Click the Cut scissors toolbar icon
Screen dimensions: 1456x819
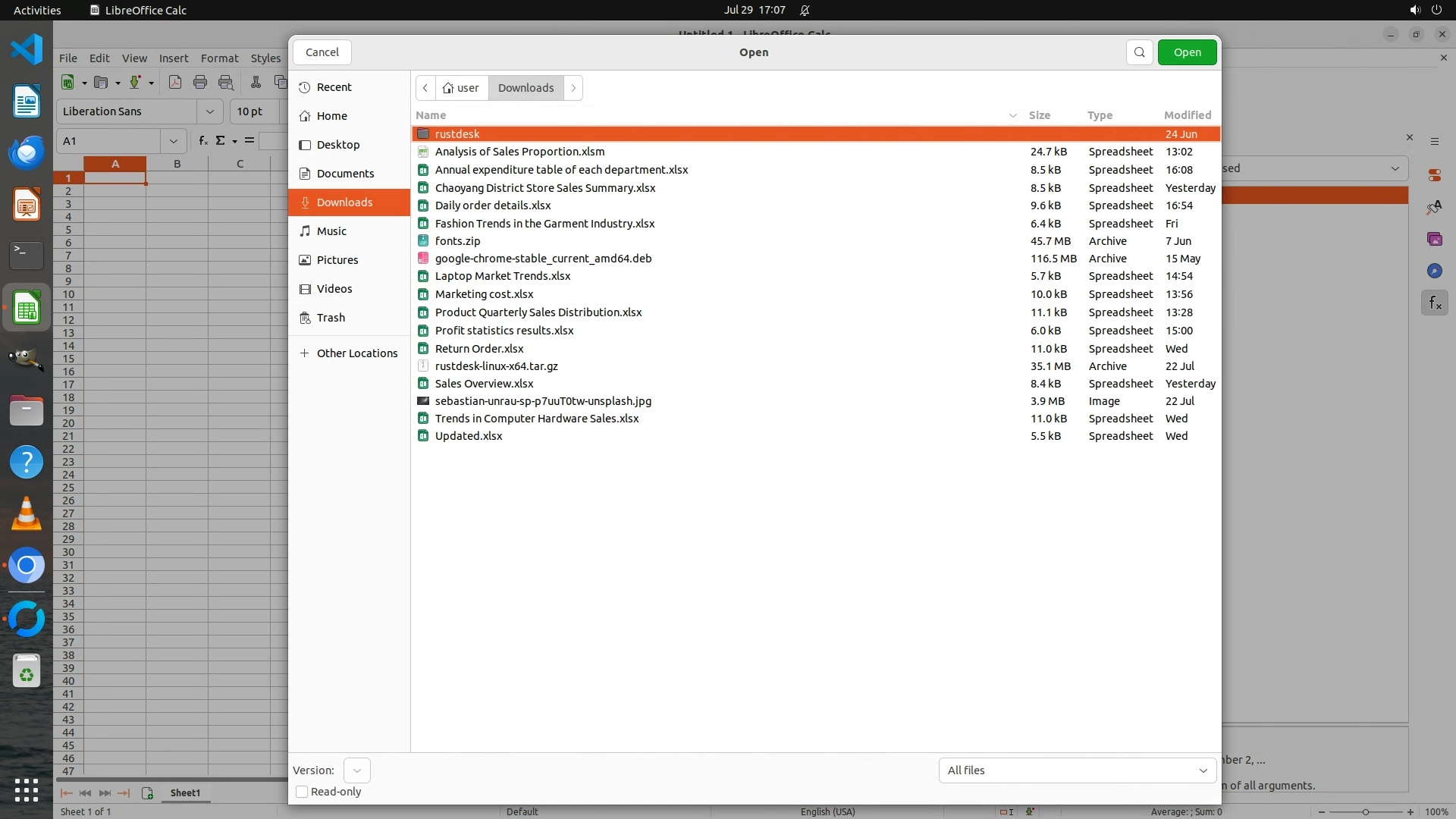pos(256,83)
